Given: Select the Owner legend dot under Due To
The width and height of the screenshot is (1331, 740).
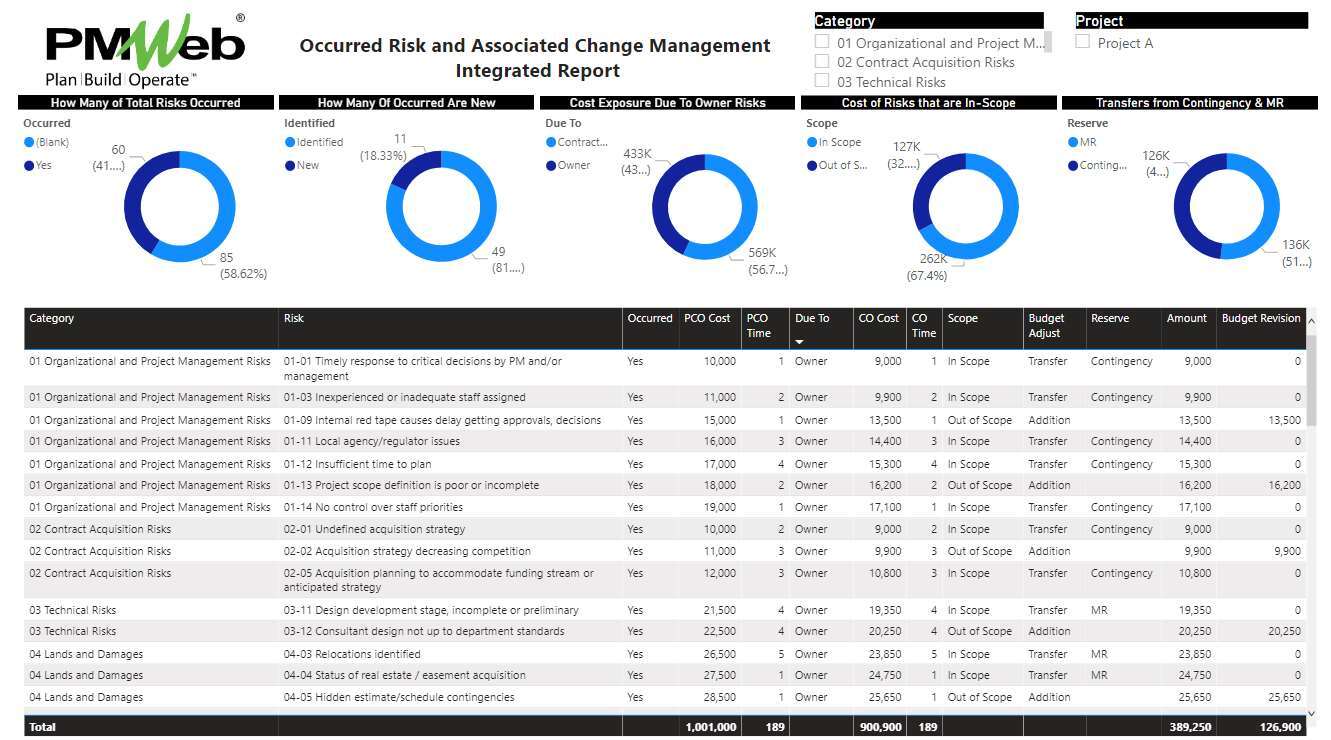Looking at the screenshot, I should click(x=551, y=166).
